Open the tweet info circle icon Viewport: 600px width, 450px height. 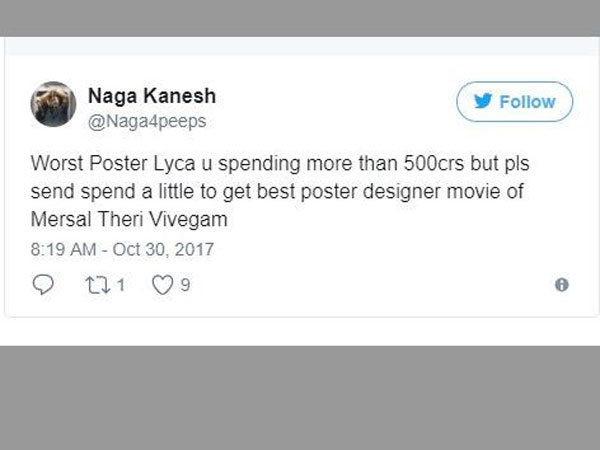click(x=561, y=285)
